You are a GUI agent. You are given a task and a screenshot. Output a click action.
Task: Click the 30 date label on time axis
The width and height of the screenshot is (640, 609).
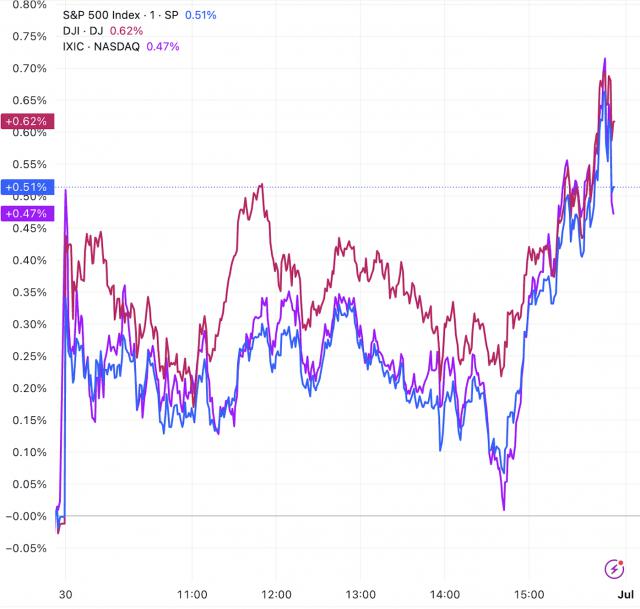[66, 592]
